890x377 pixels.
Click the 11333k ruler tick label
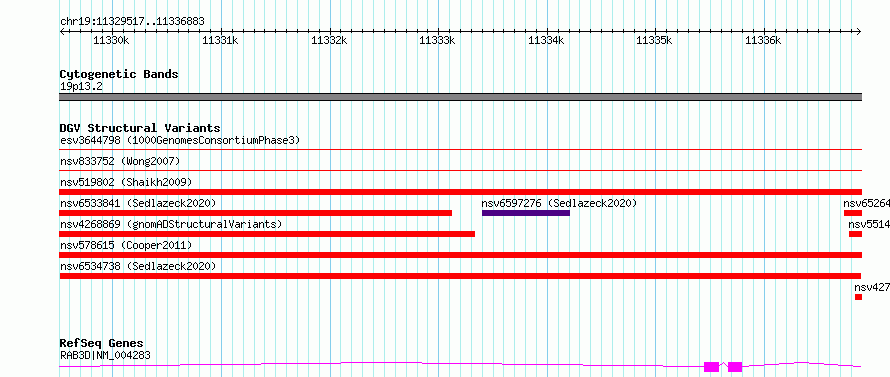(437, 40)
